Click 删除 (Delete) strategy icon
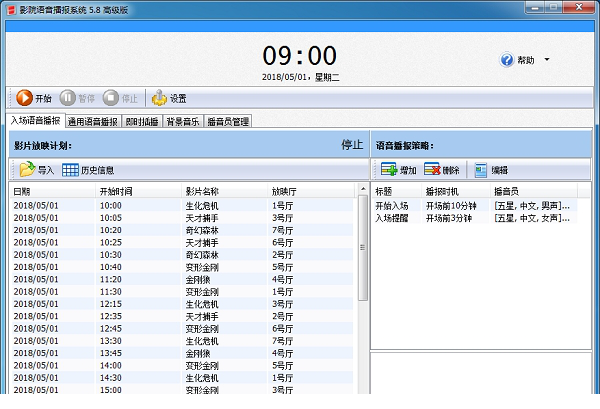This screenshot has width=600, height=409. [x=432, y=170]
